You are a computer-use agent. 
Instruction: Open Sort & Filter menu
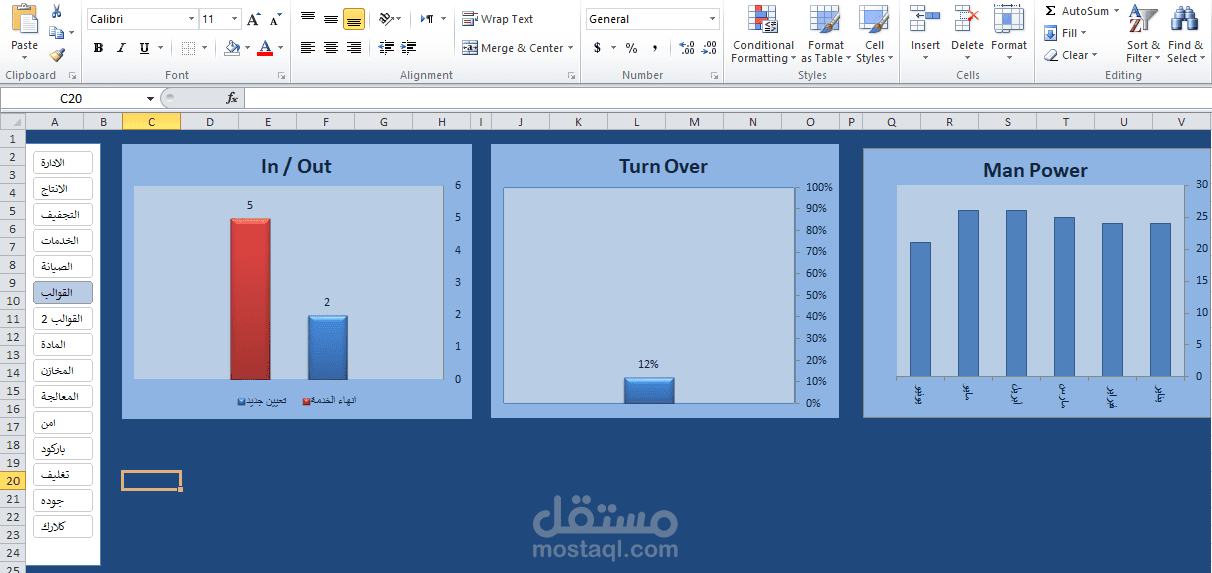(1143, 35)
